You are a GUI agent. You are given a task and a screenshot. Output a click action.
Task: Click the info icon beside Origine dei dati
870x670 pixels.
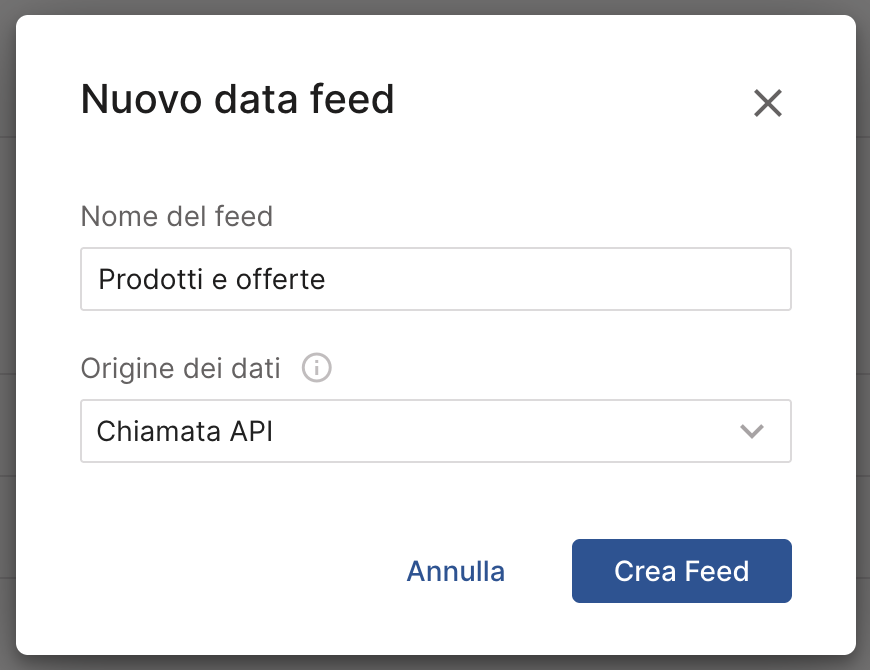pyautogui.click(x=316, y=368)
